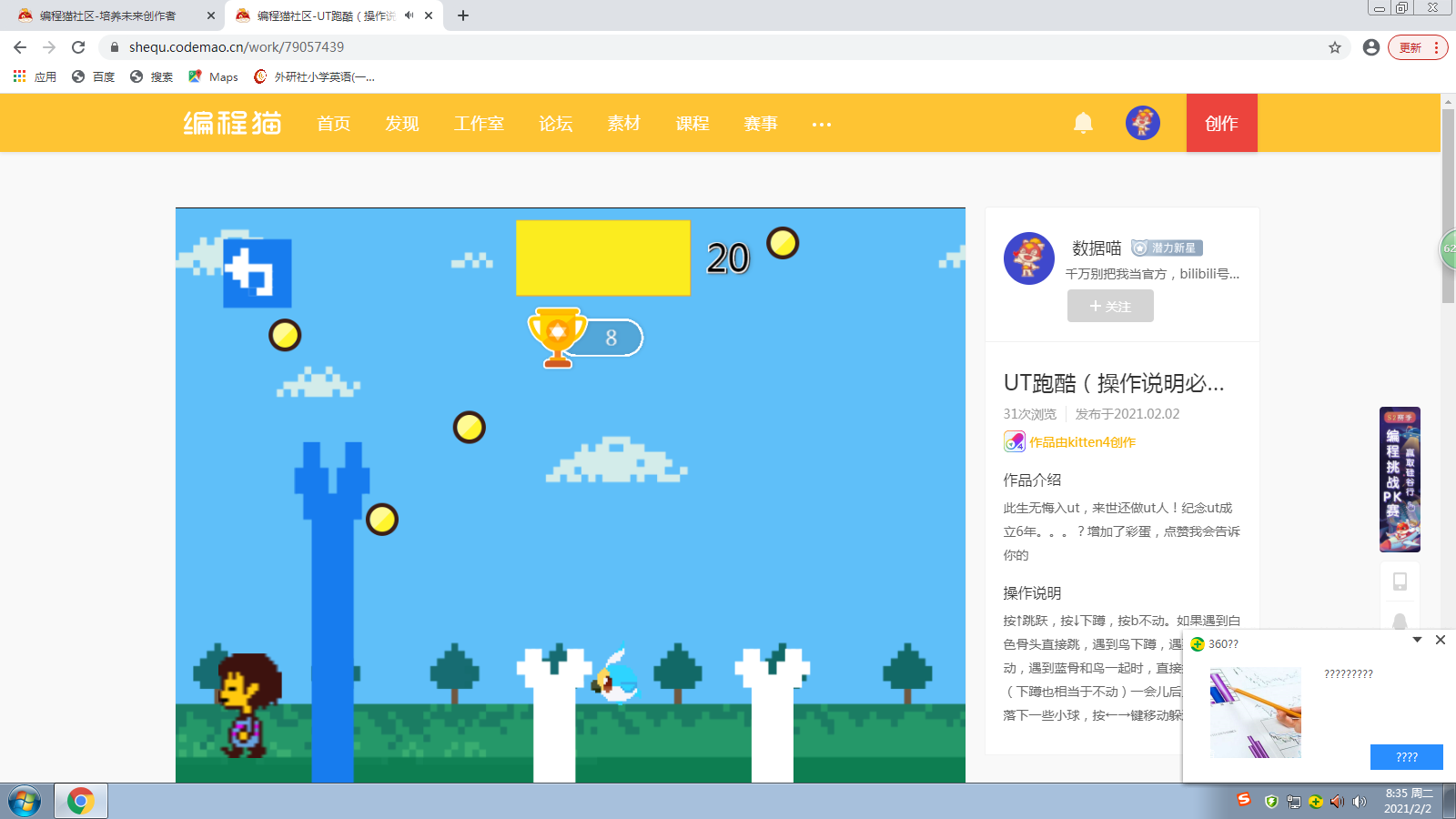Open the Chrome profile icon
Image resolution: width=1456 pixels, height=819 pixels.
[x=1371, y=47]
